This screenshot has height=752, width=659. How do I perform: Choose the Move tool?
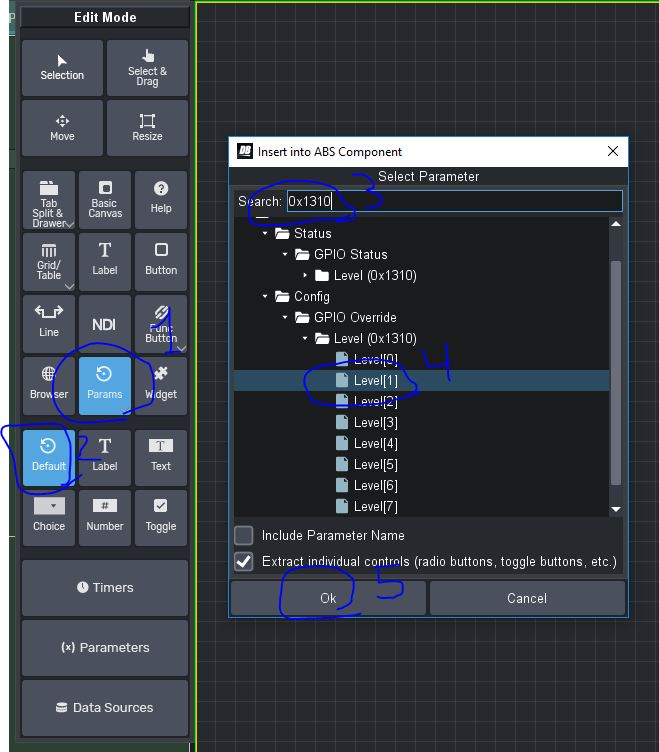tap(62, 128)
